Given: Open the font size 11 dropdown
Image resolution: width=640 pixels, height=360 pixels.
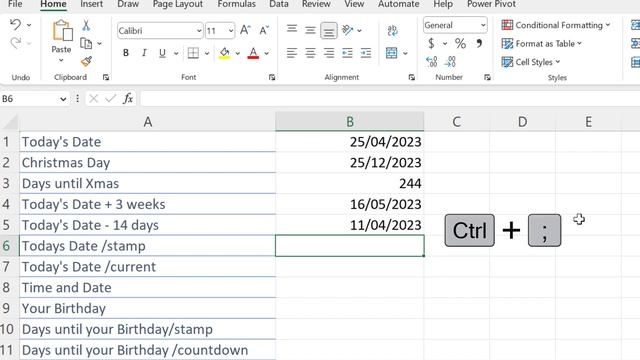Looking at the screenshot, I should (231, 31).
